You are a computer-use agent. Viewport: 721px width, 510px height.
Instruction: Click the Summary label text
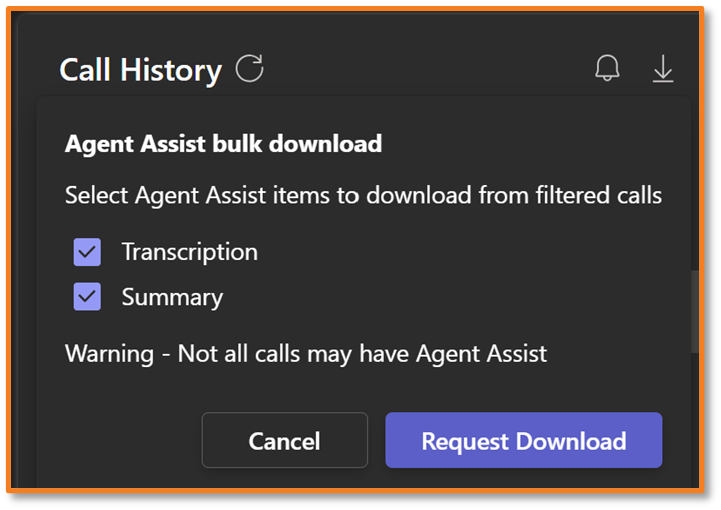pyautogui.click(x=172, y=297)
